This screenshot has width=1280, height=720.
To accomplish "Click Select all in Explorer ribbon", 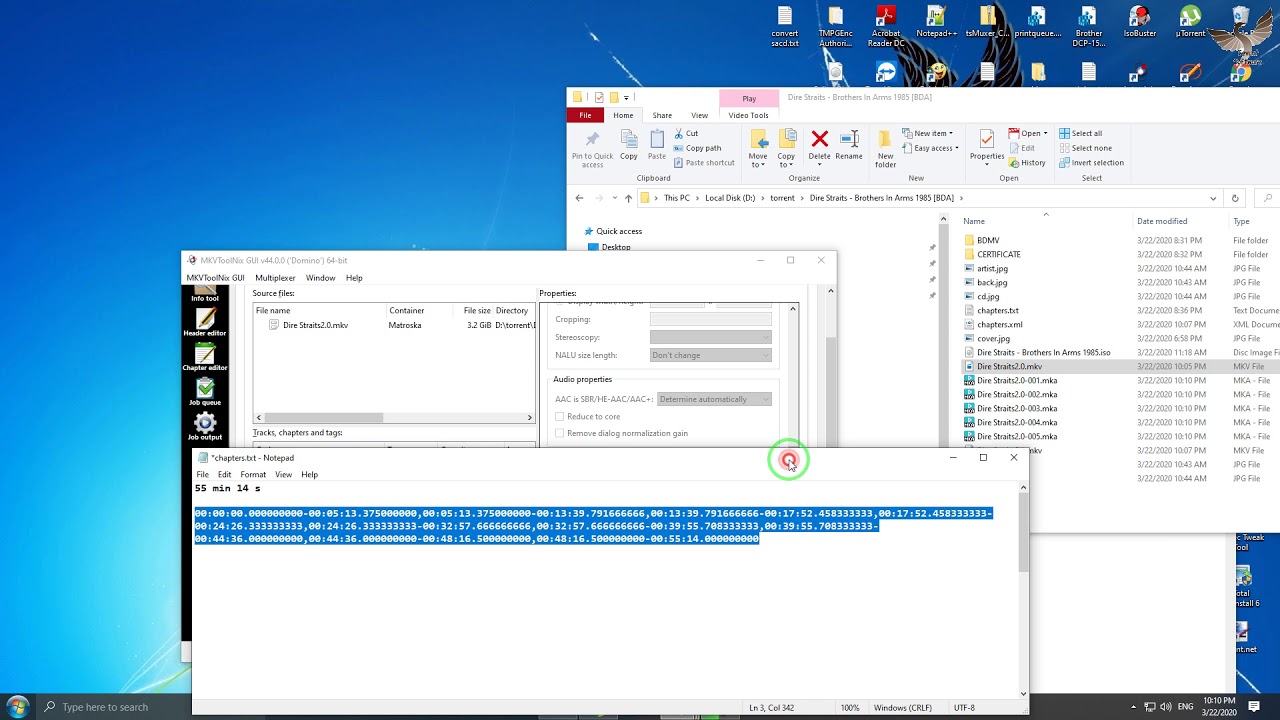I will (x=1080, y=133).
